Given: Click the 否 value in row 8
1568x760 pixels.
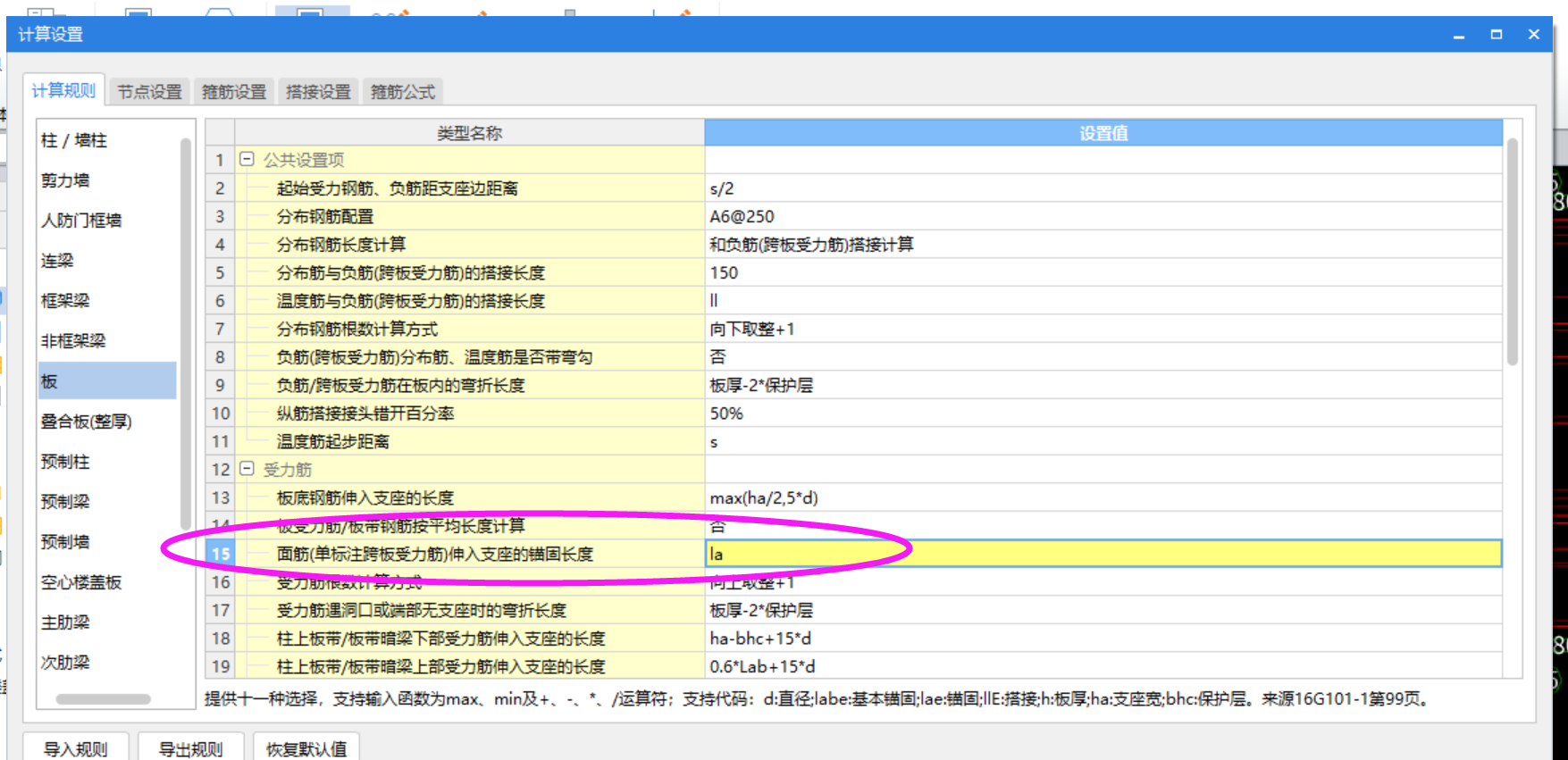Looking at the screenshot, I should click(x=1103, y=357).
